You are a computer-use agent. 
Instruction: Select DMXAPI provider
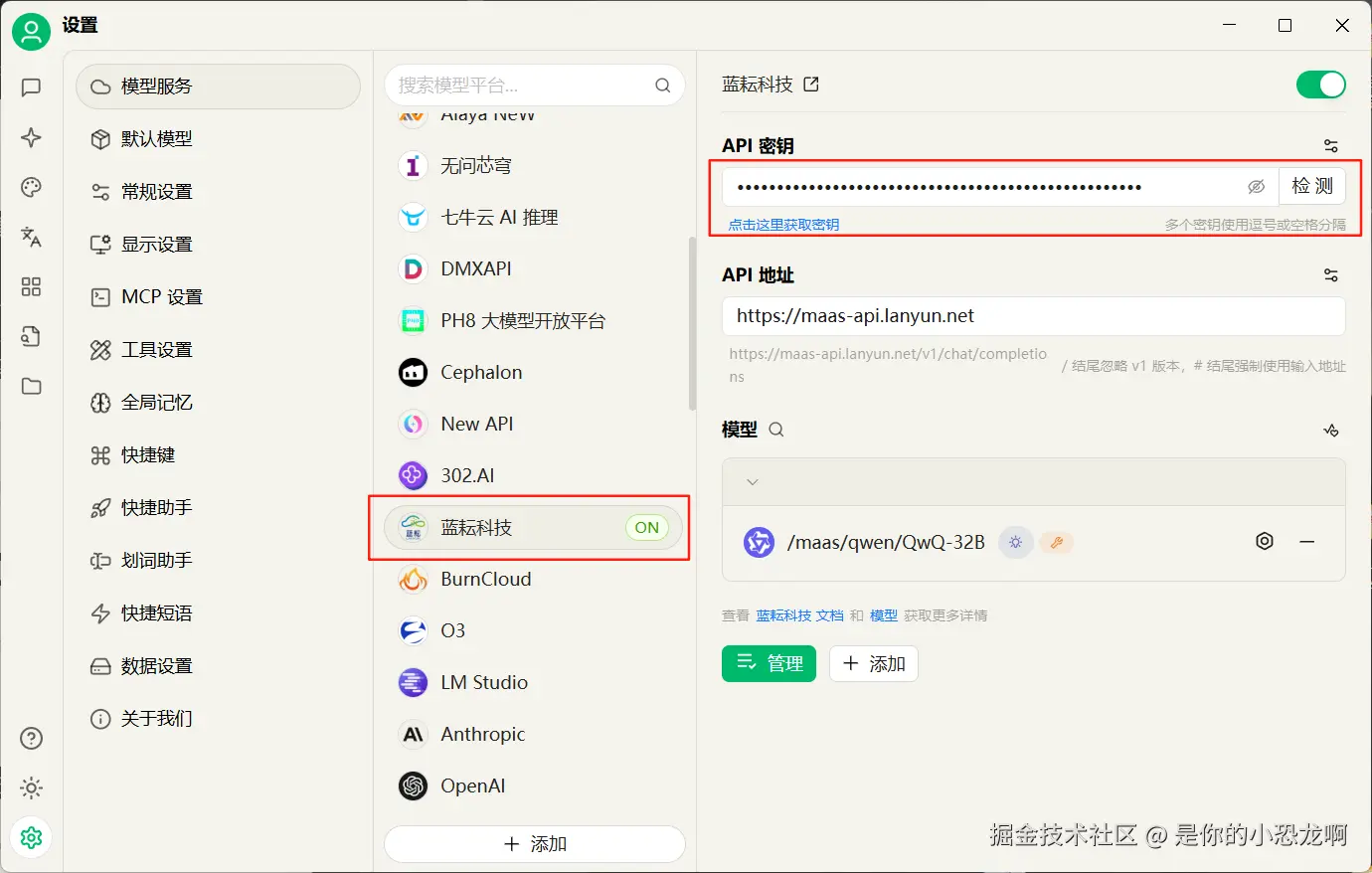(535, 269)
